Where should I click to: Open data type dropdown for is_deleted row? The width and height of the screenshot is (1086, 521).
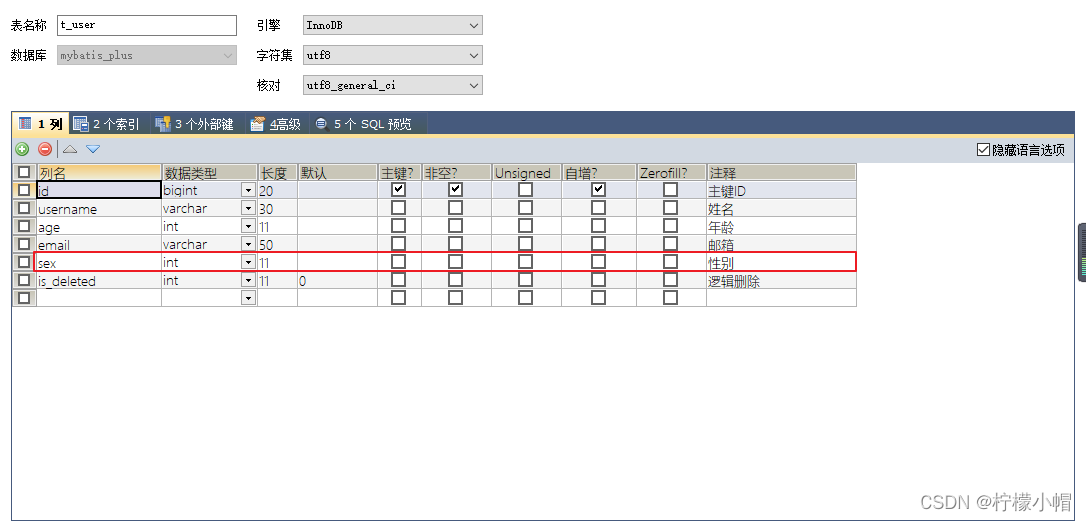click(248, 280)
